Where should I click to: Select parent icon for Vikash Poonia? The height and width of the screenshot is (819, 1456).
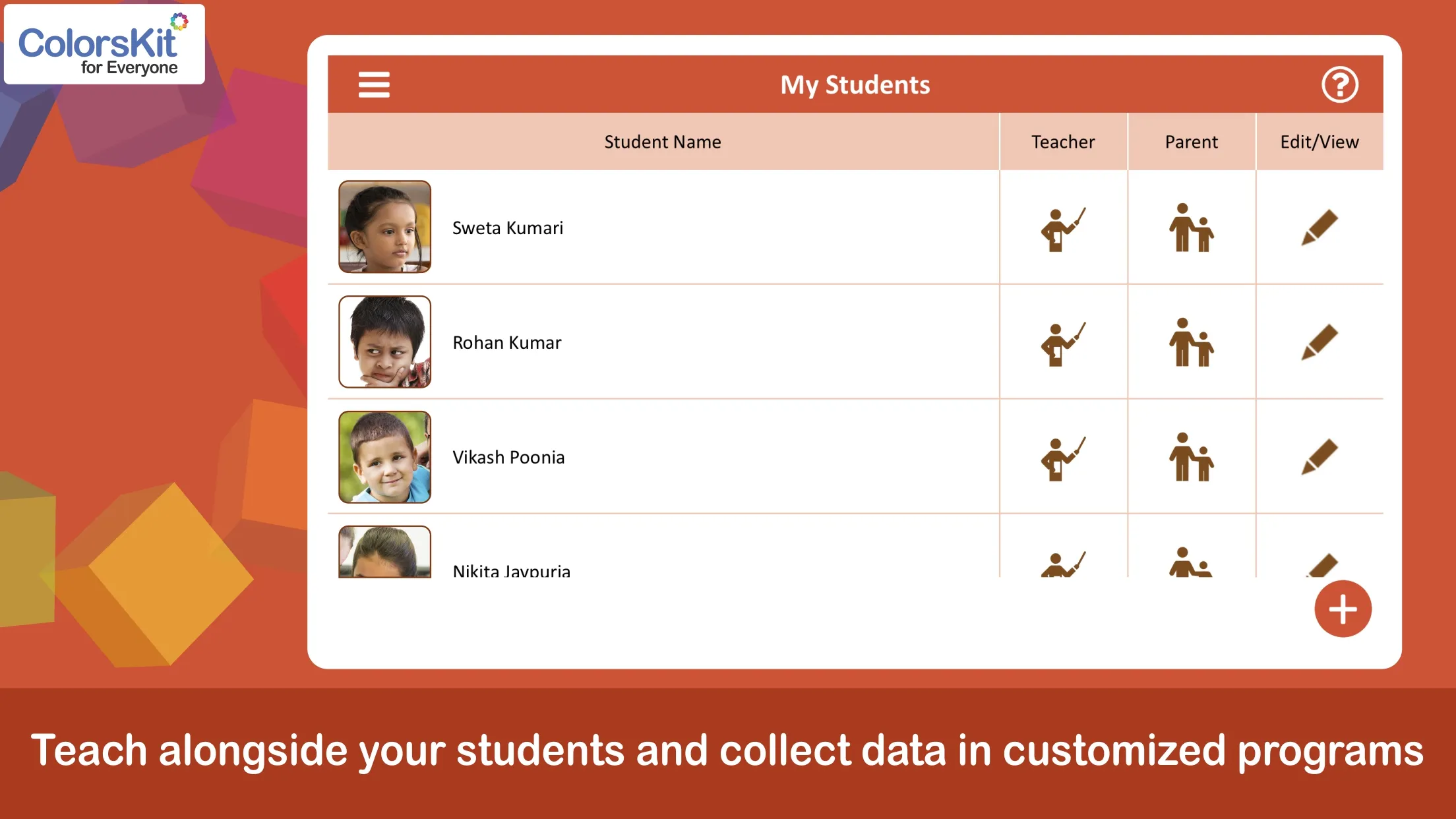[x=1191, y=458]
